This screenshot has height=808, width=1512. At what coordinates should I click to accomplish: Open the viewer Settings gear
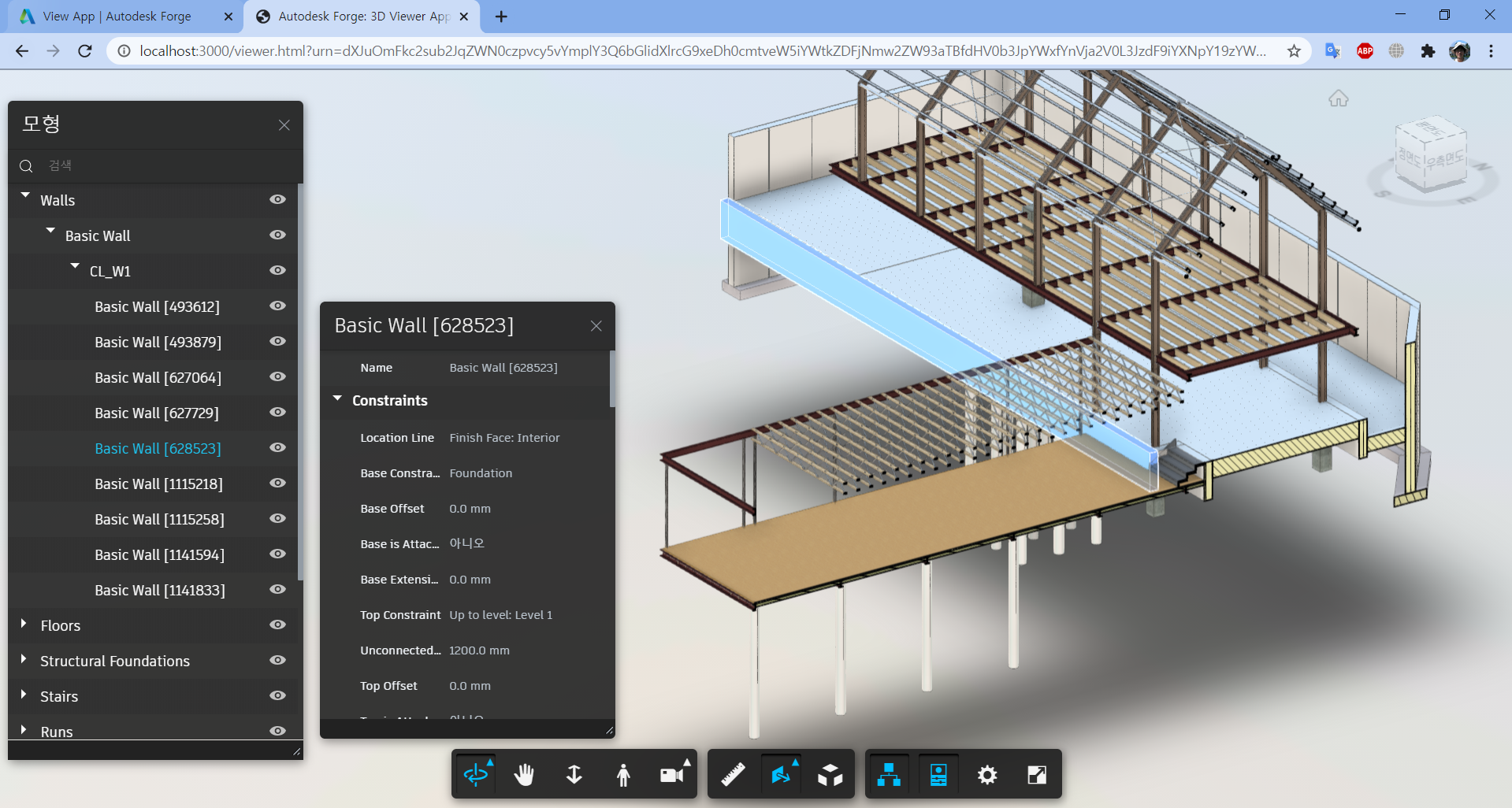(x=986, y=774)
